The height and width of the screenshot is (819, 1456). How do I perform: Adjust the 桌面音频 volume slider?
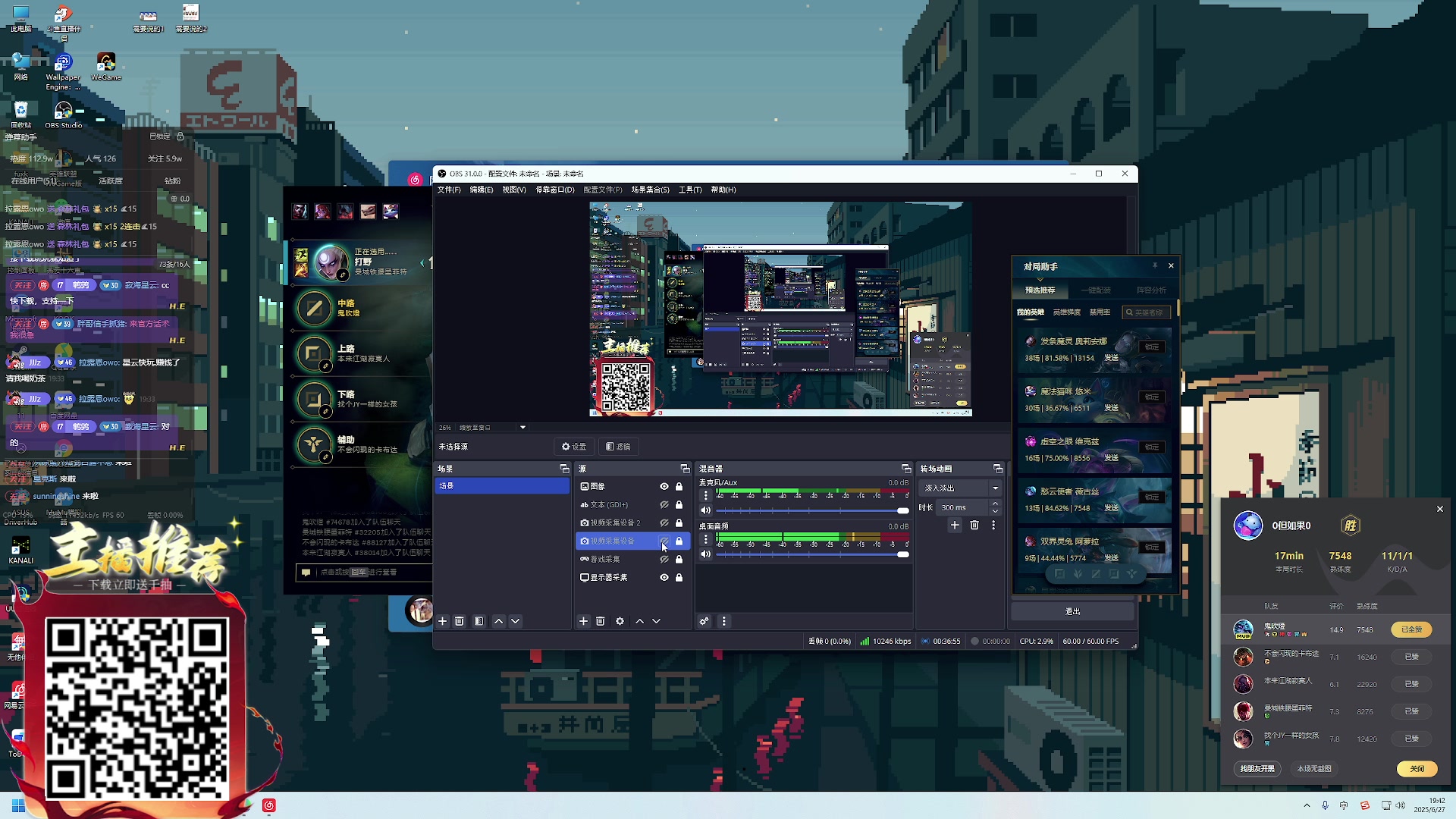[x=812, y=554]
